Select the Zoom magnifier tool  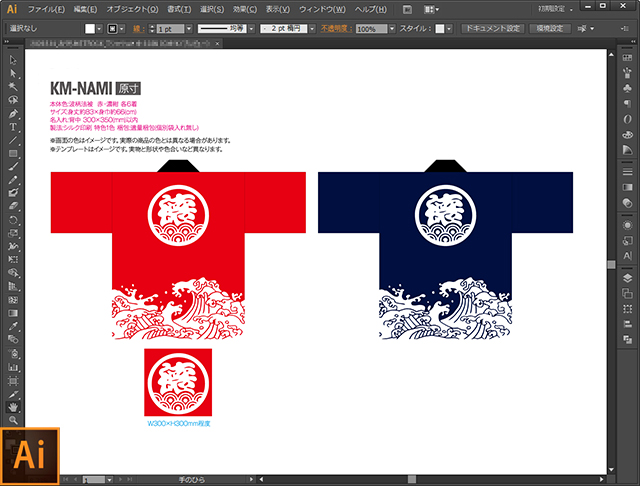(x=14, y=421)
